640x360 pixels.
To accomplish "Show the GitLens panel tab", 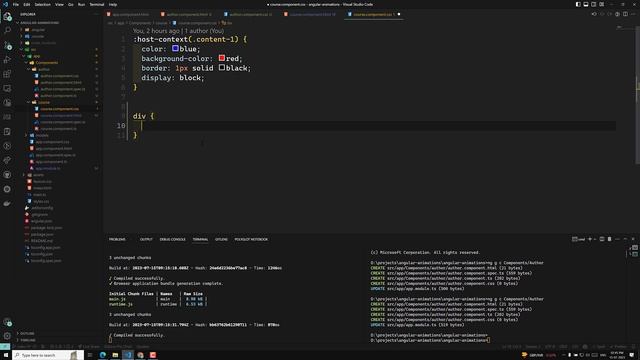I will click(221, 239).
